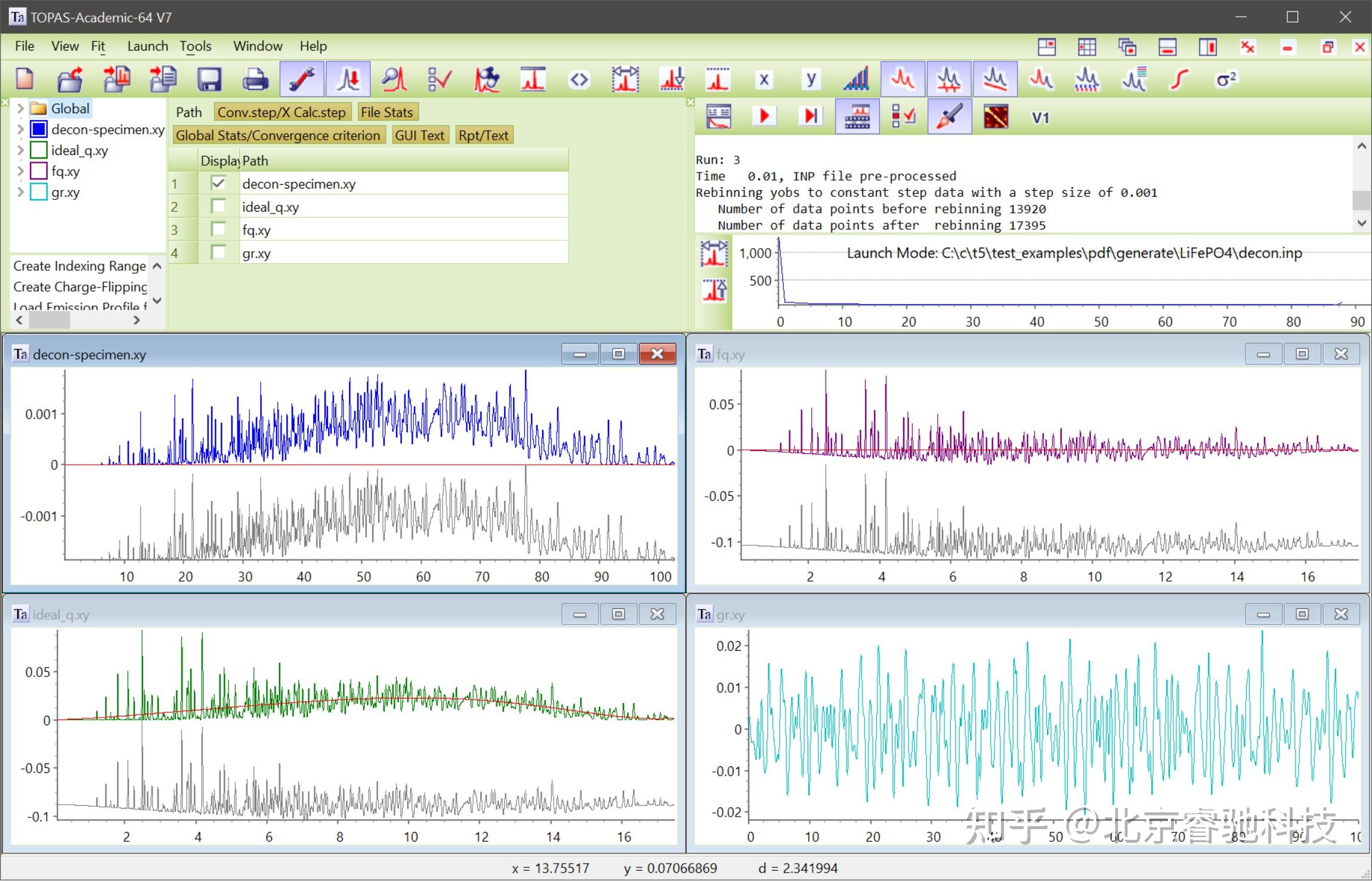Enable display checkbox for ideal_q.xy
The image size is (1372, 881).
click(218, 206)
